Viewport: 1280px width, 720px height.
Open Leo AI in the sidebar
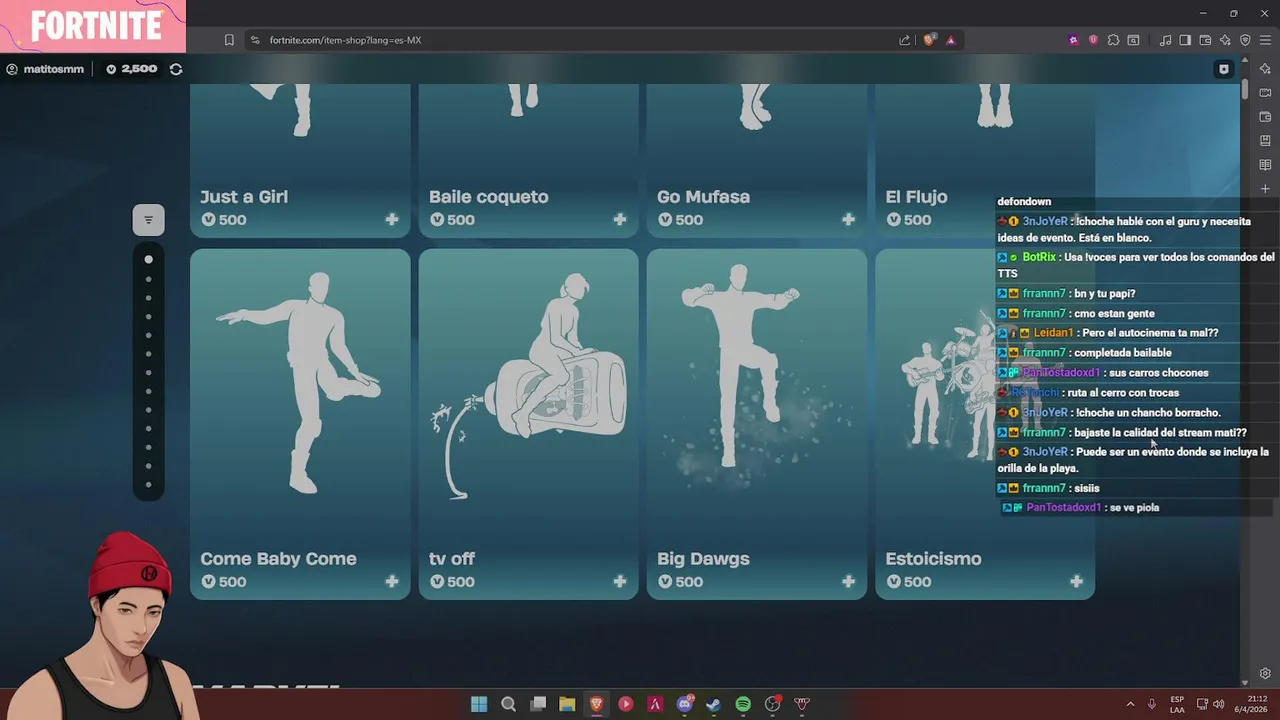pos(1265,69)
